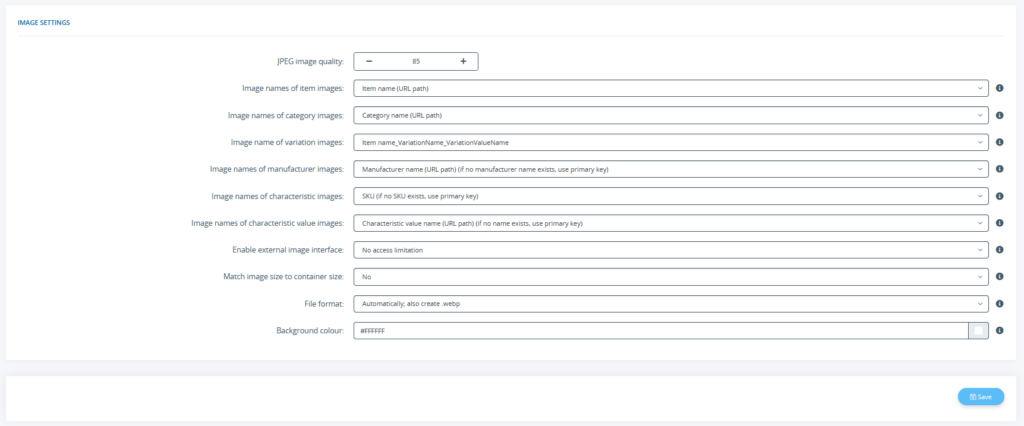1024x426 pixels.
Task: Click the IMAGE SETTINGS section heading
Action: 44,22
